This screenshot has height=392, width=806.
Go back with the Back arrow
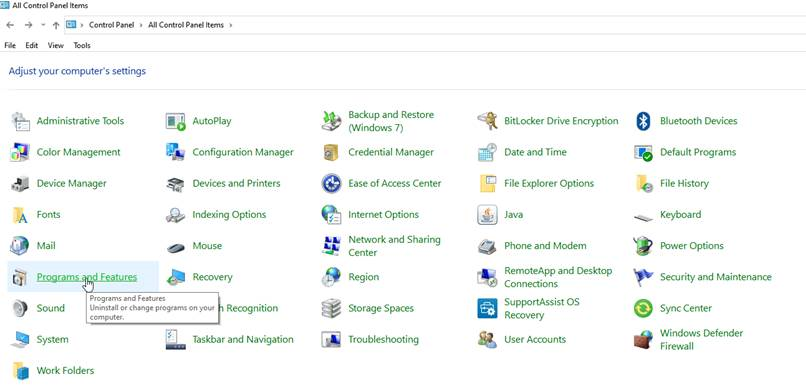point(10,25)
